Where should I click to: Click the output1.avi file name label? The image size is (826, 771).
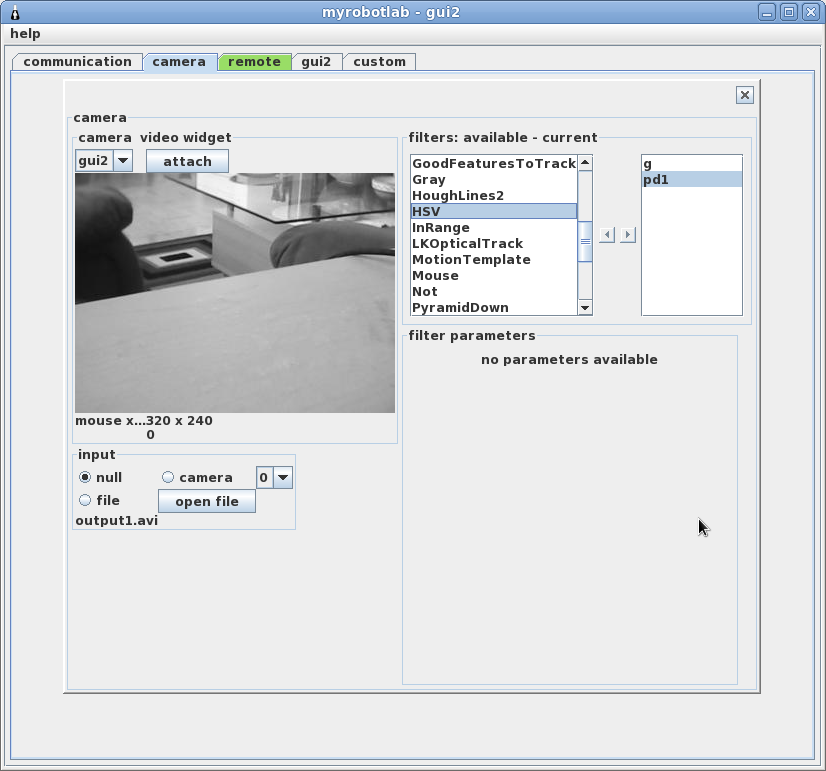pos(116,520)
